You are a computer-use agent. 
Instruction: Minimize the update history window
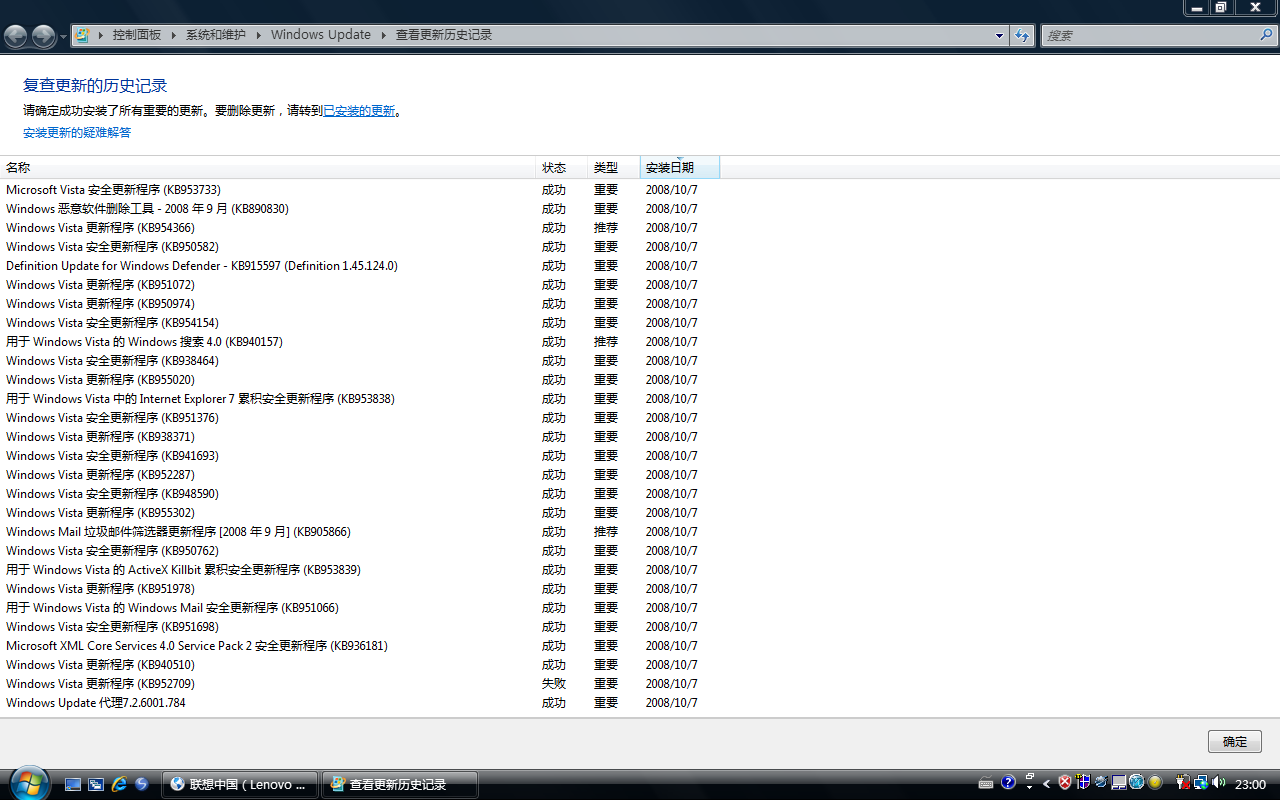coord(1197,7)
